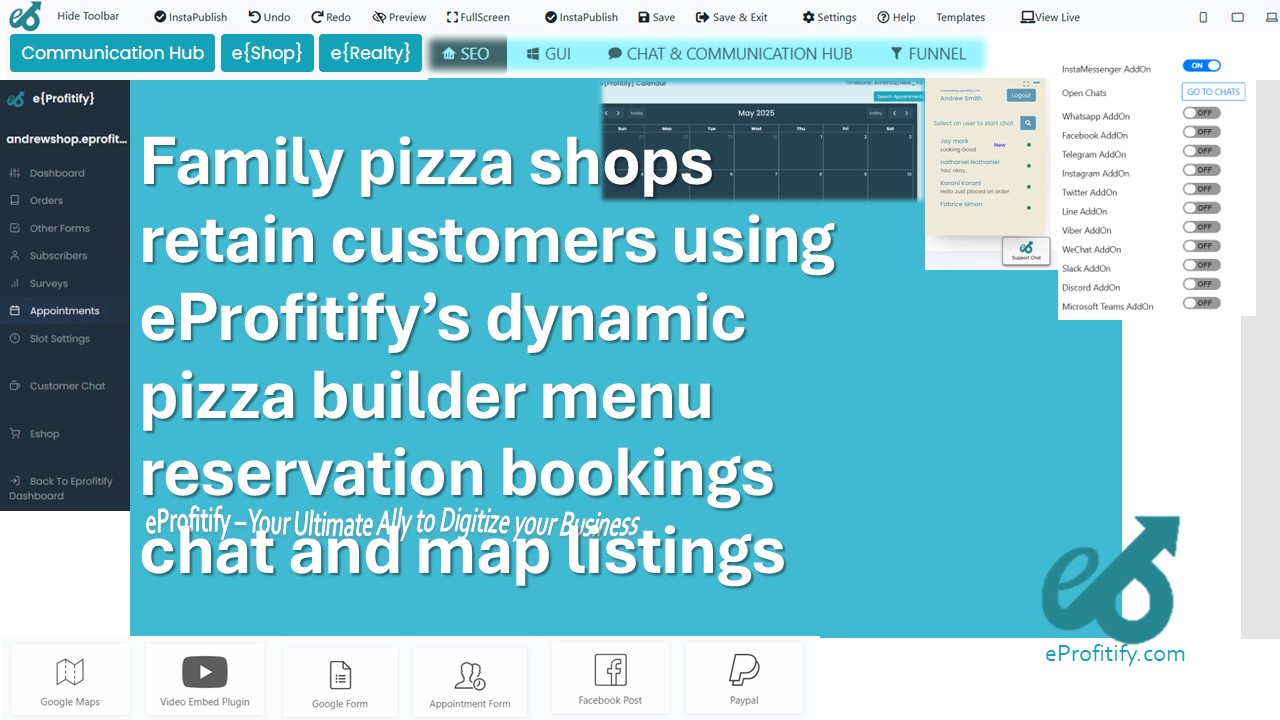The image size is (1280, 720).
Task: Switch to the tablet device preview
Action: [1238, 17]
